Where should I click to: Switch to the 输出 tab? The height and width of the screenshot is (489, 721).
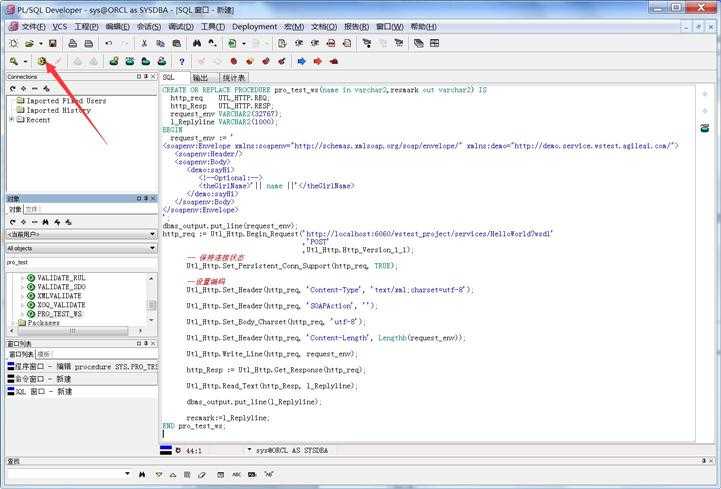click(201, 78)
